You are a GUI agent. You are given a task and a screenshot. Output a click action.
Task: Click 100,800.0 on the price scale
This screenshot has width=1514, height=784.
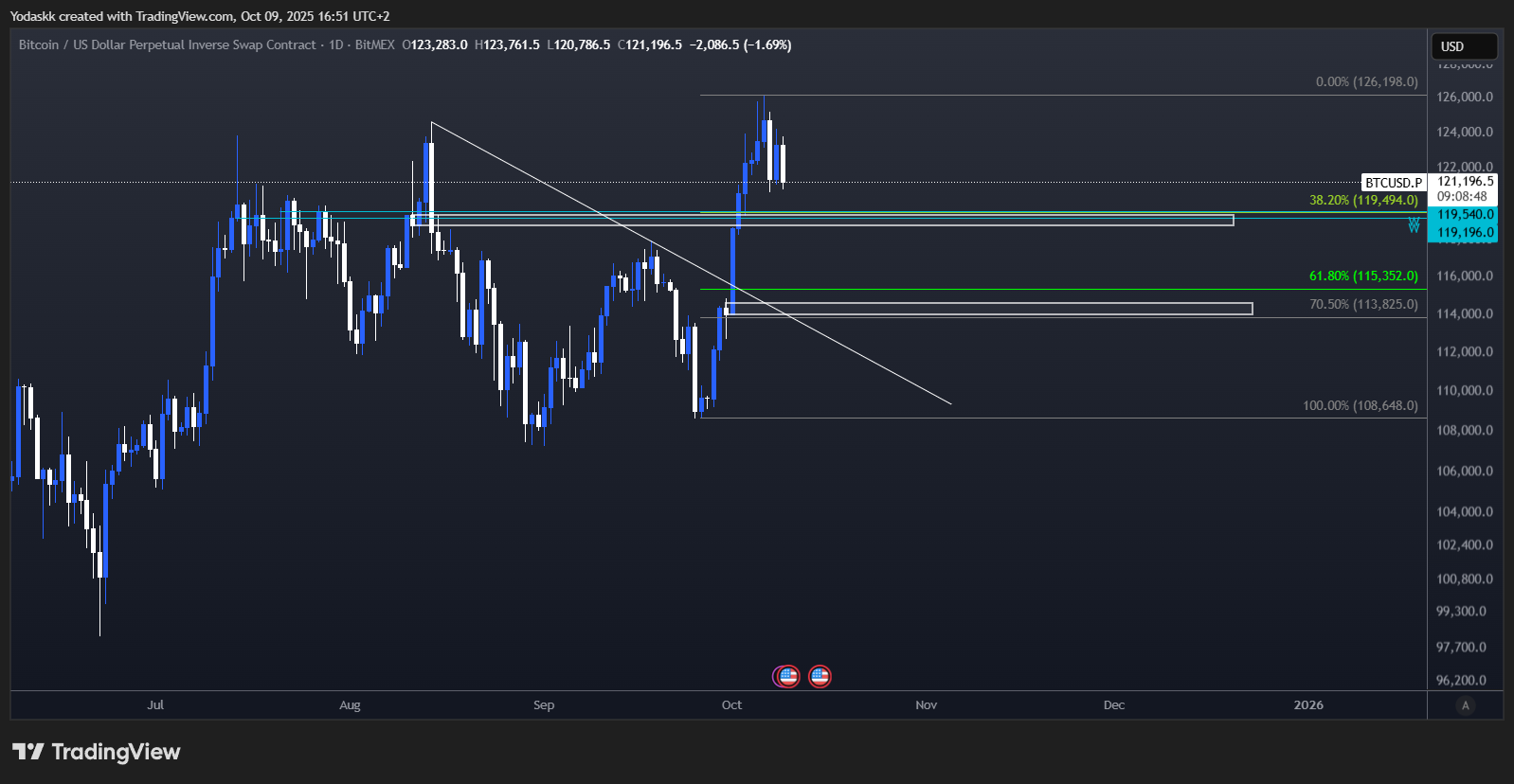tap(1465, 579)
